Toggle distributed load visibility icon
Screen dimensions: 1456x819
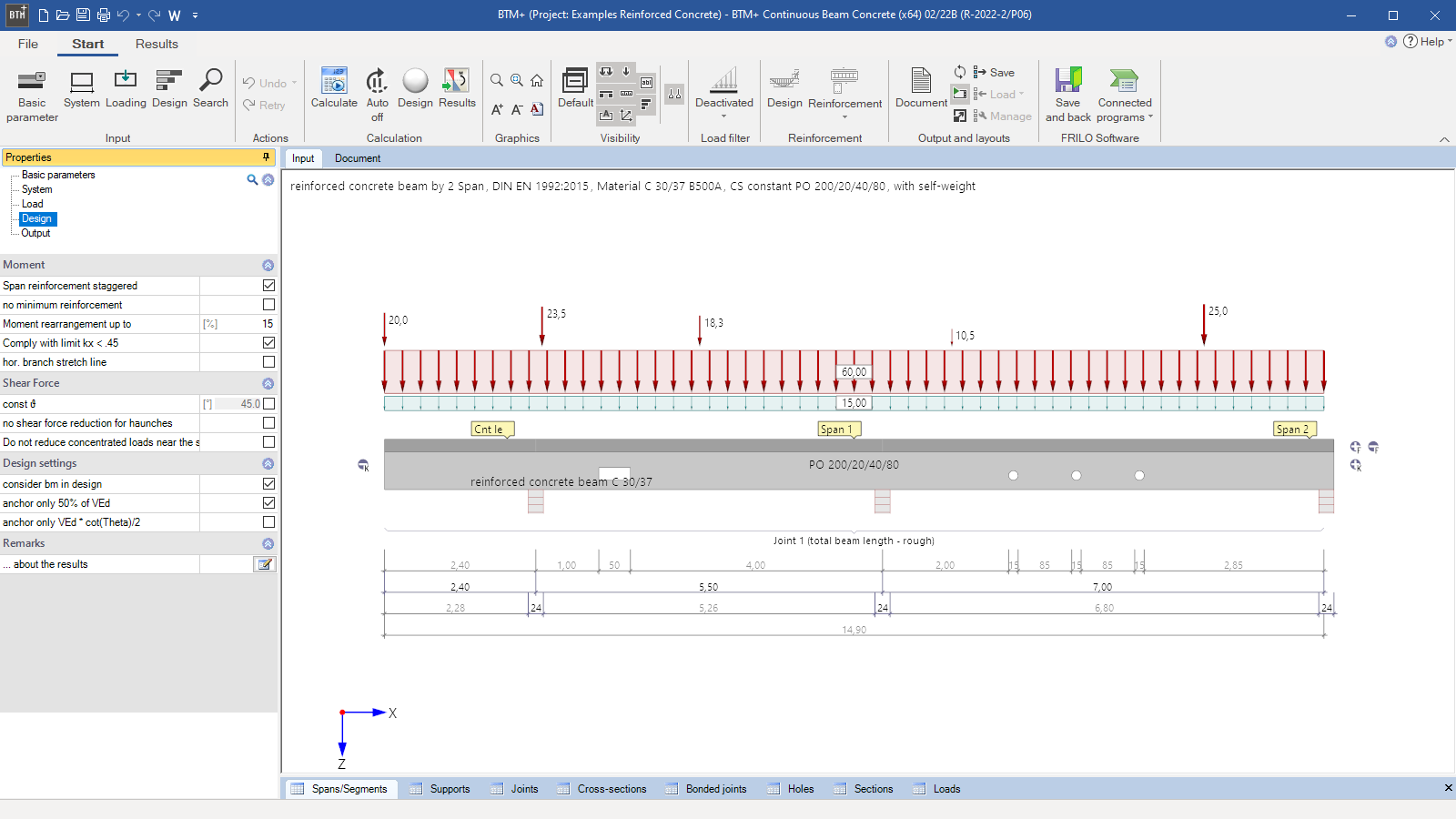pyautogui.click(x=606, y=72)
